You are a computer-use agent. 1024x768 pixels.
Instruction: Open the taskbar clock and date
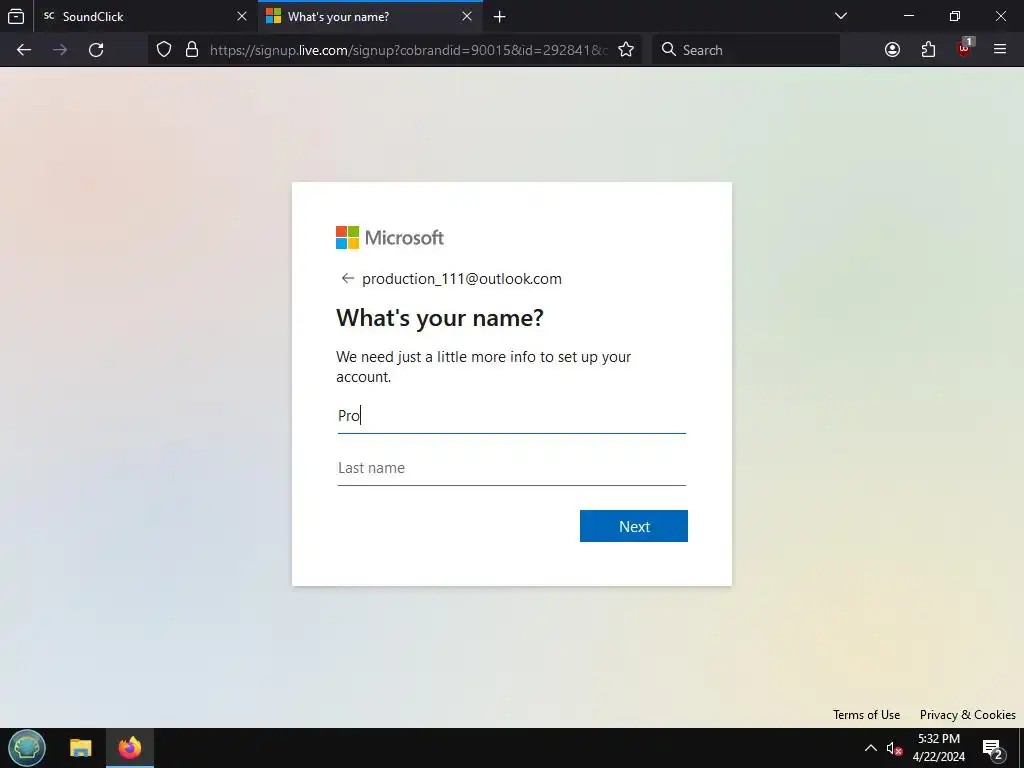click(939, 748)
